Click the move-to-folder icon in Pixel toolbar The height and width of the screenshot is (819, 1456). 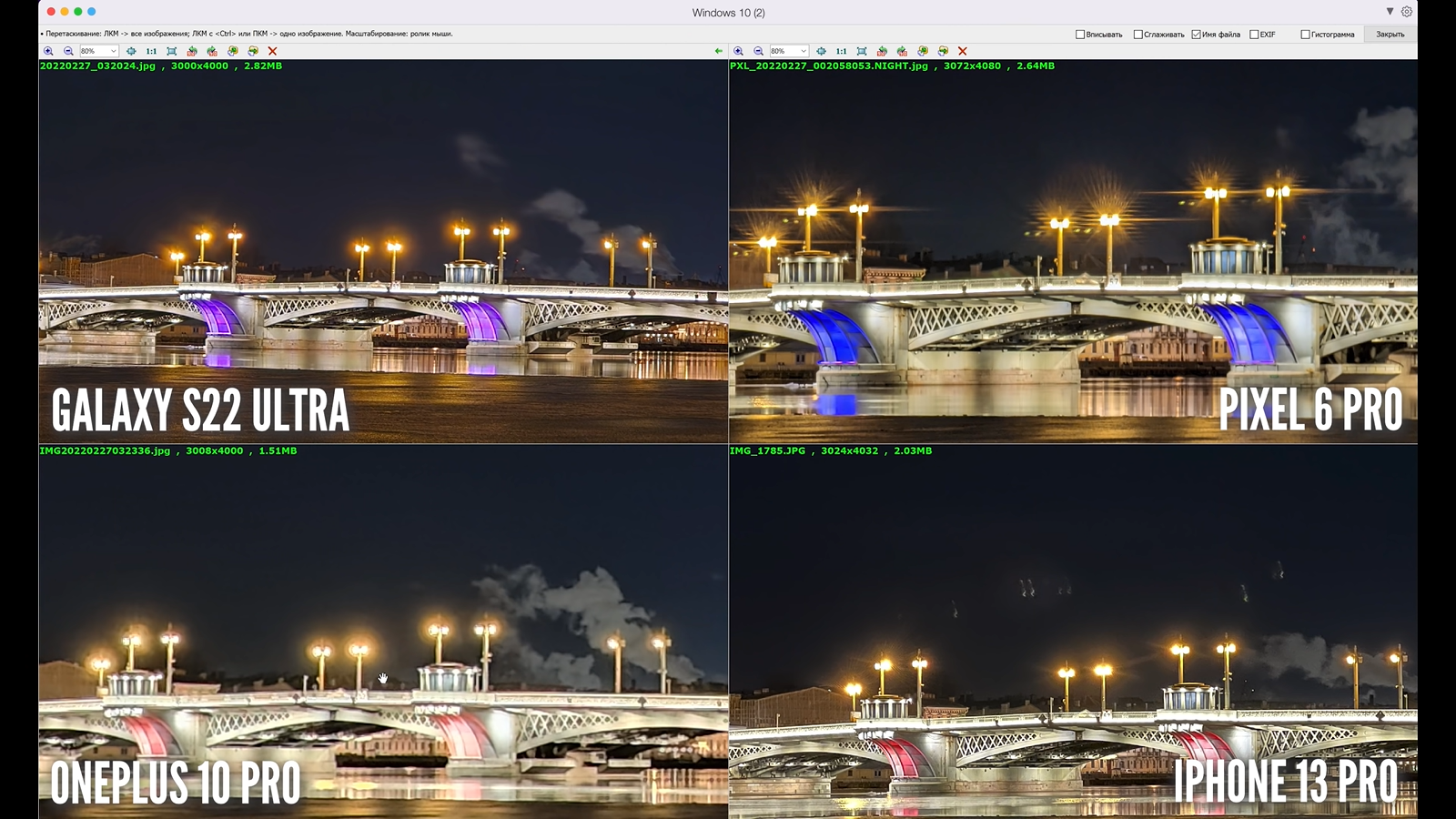(x=923, y=51)
